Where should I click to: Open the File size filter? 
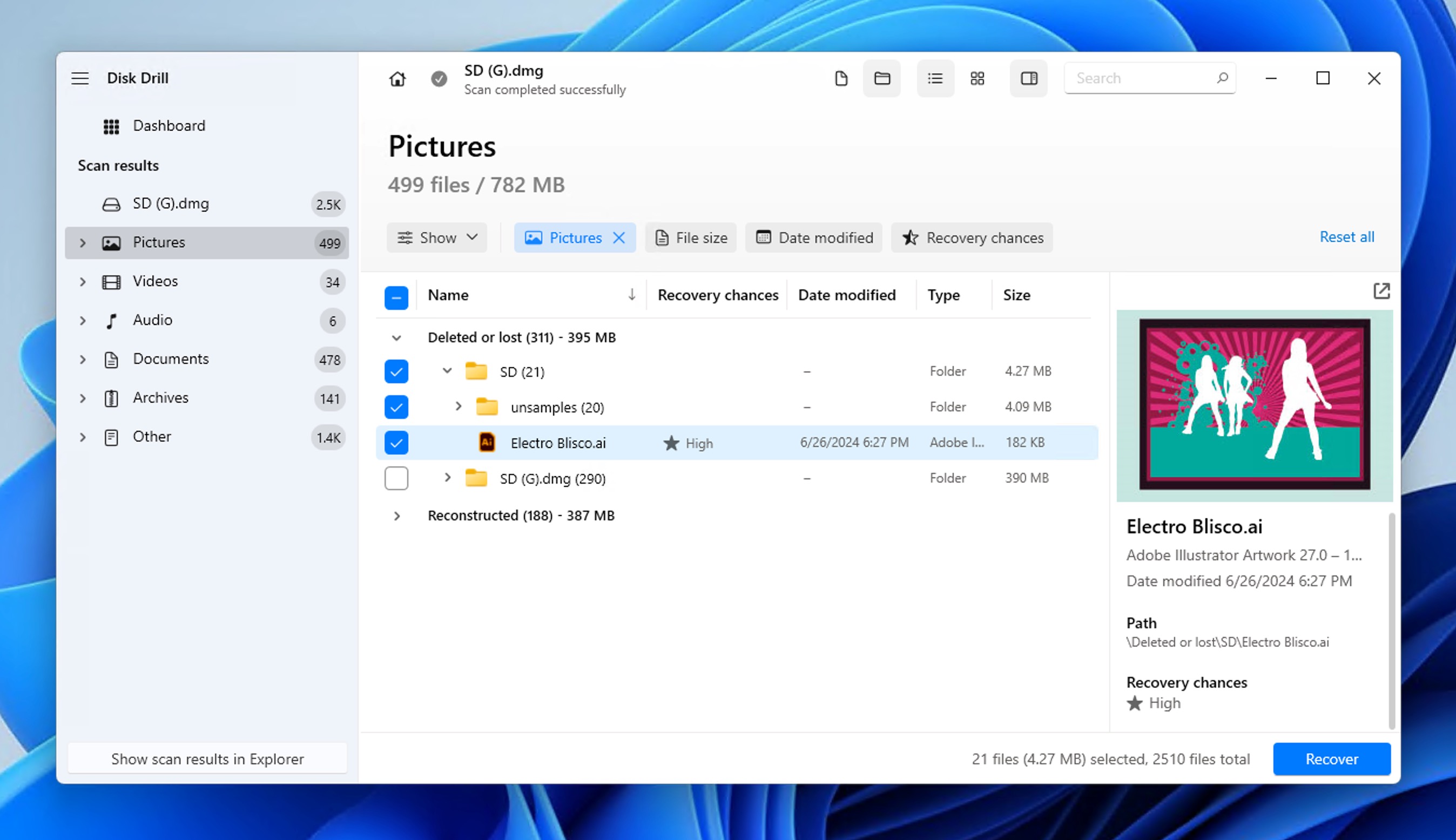click(691, 238)
